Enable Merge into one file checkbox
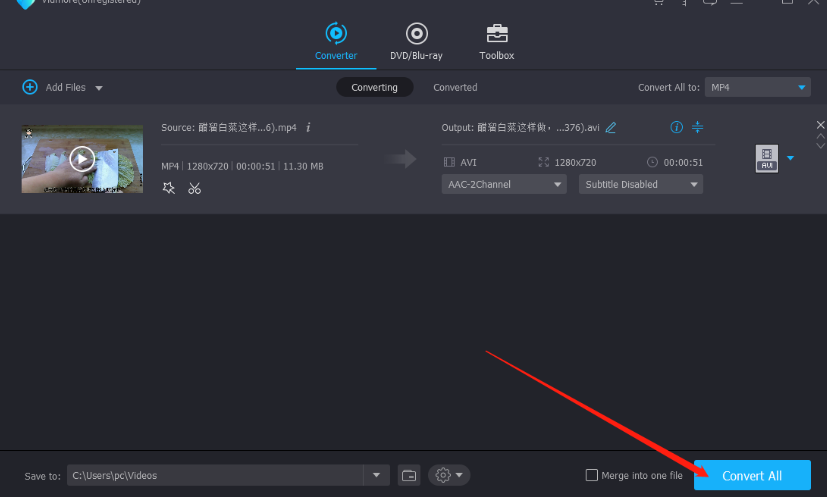 (x=592, y=475)
